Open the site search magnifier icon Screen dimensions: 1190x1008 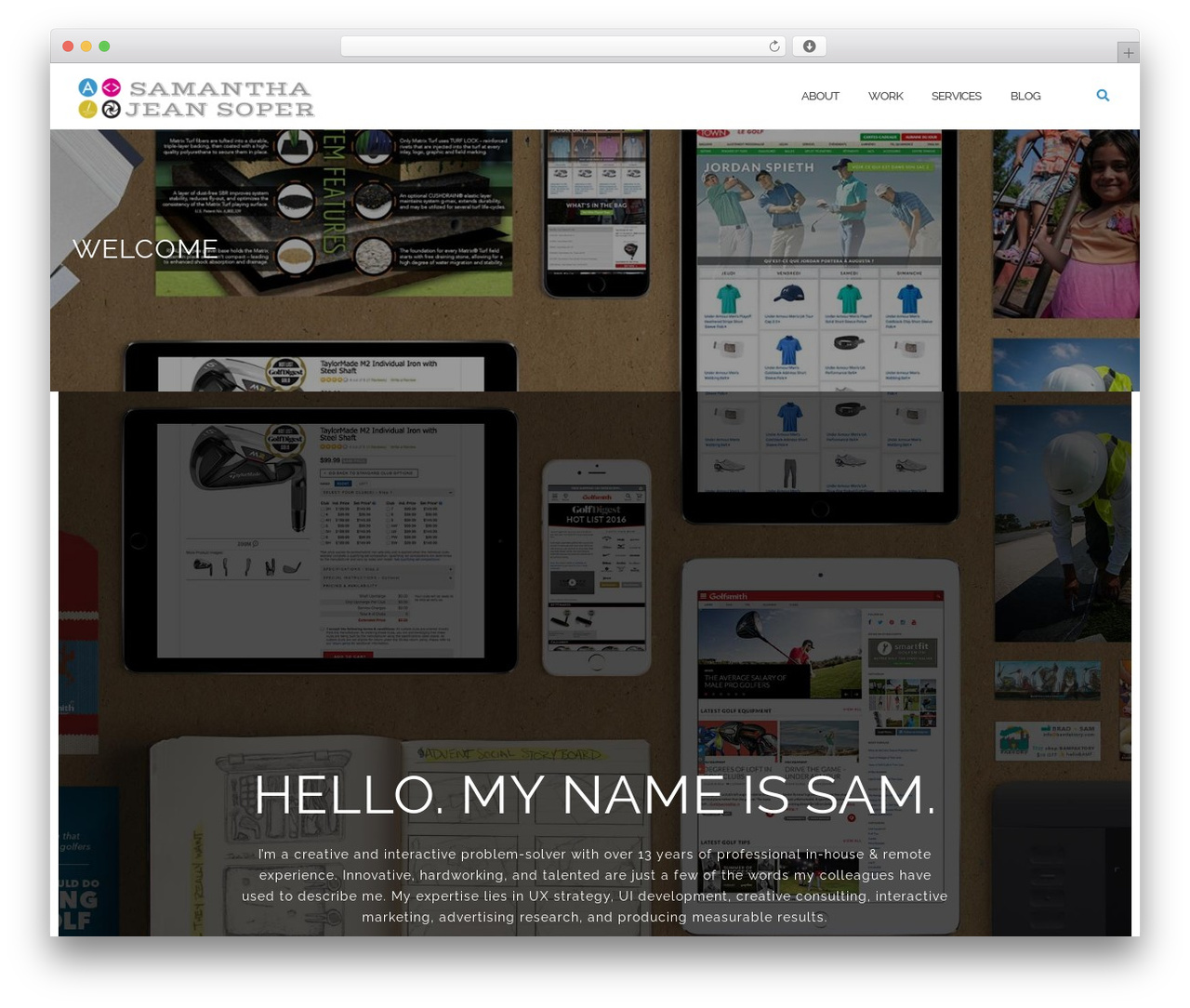point(1103,95)
